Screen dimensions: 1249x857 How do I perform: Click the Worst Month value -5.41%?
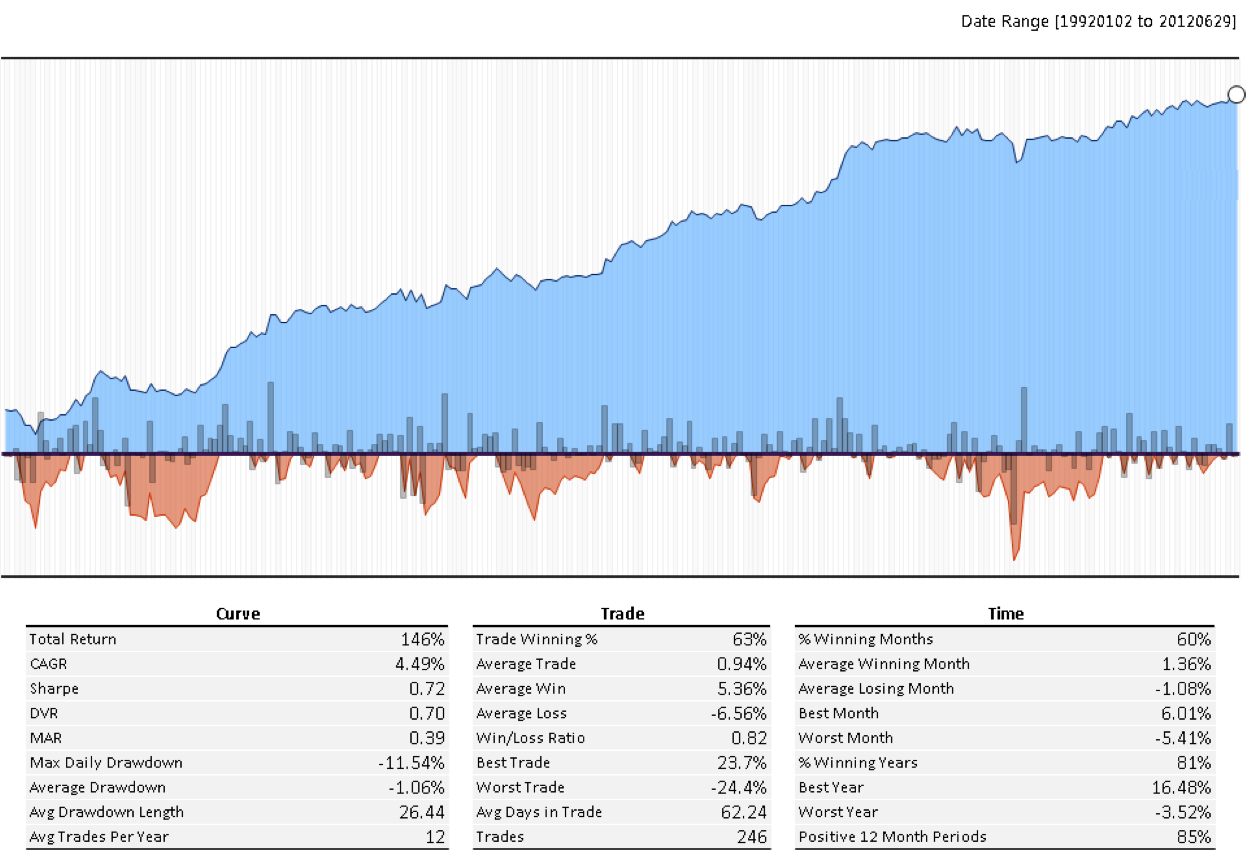coord(1186,738)
